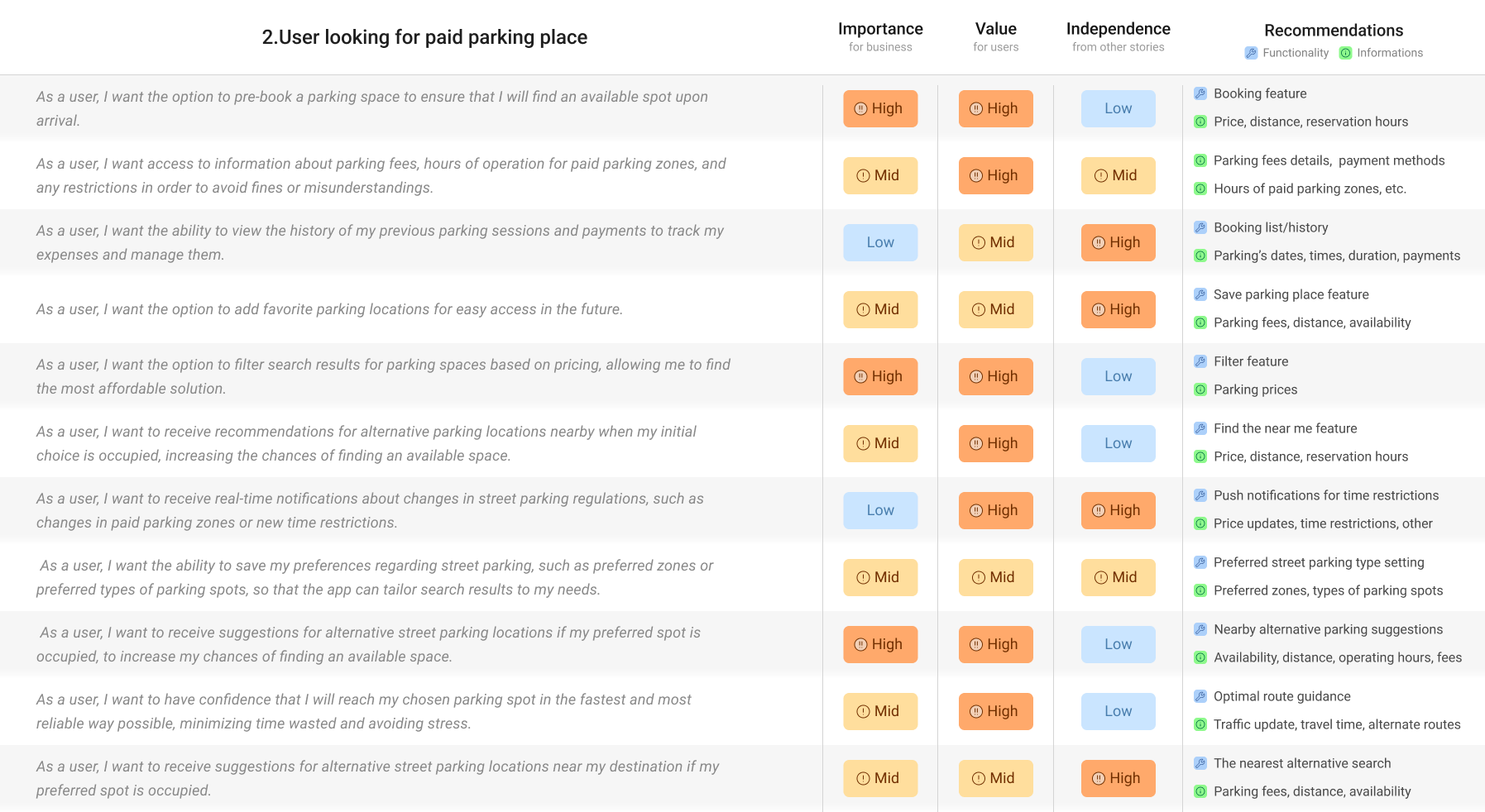This screenshot has height=812, width=1485.
Task: Click the title 'User looking for paid parking place'
Action: click(424, 37)
